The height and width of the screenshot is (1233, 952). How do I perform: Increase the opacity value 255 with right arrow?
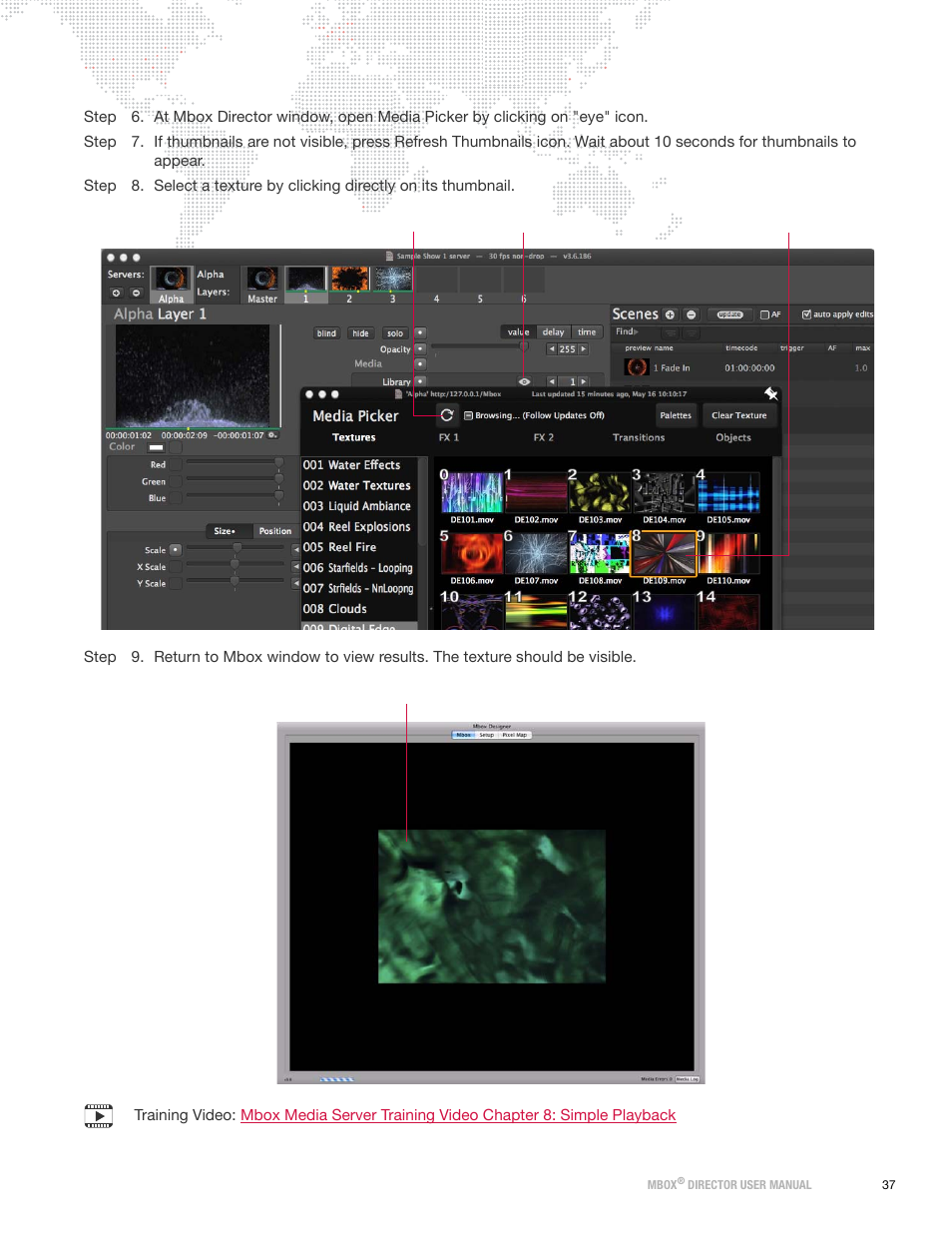point(583,349)
